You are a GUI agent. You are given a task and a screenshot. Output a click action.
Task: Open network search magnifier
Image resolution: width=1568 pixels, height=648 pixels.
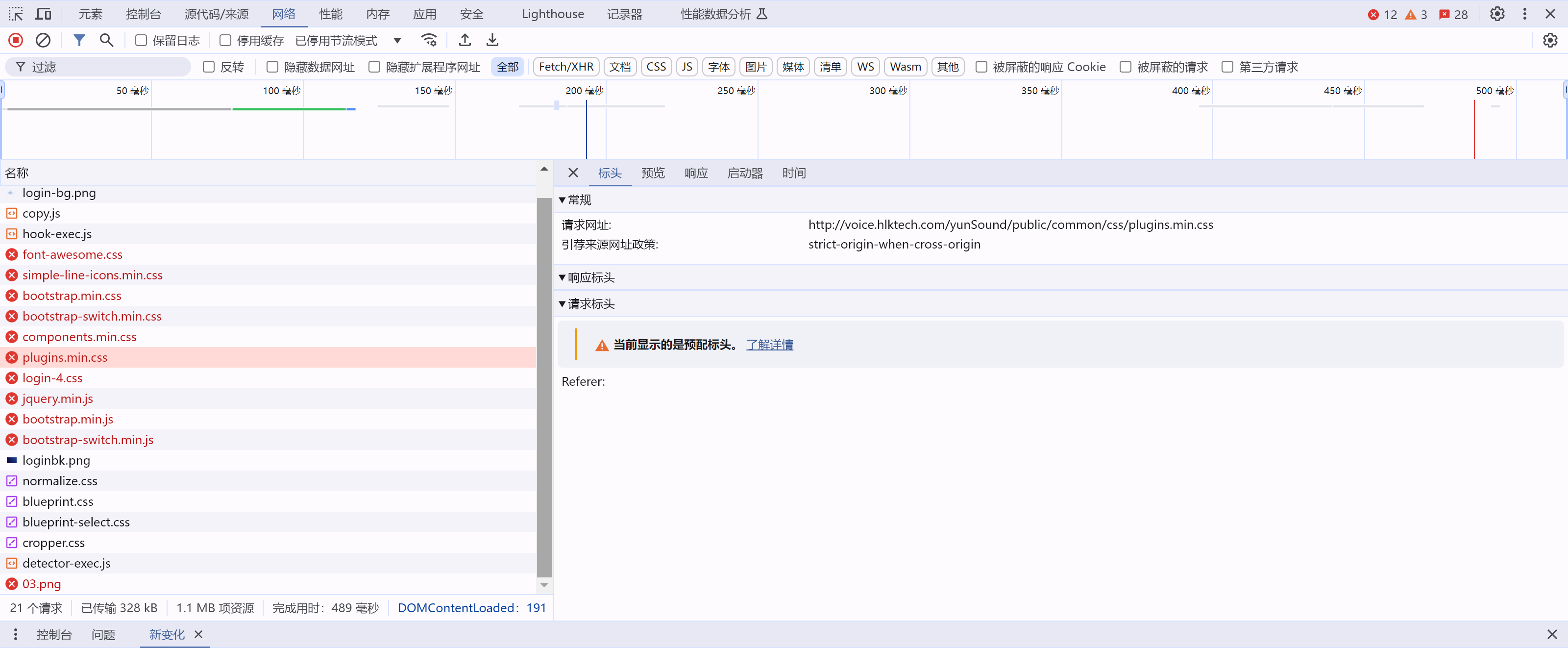click(x=106, y=40)
